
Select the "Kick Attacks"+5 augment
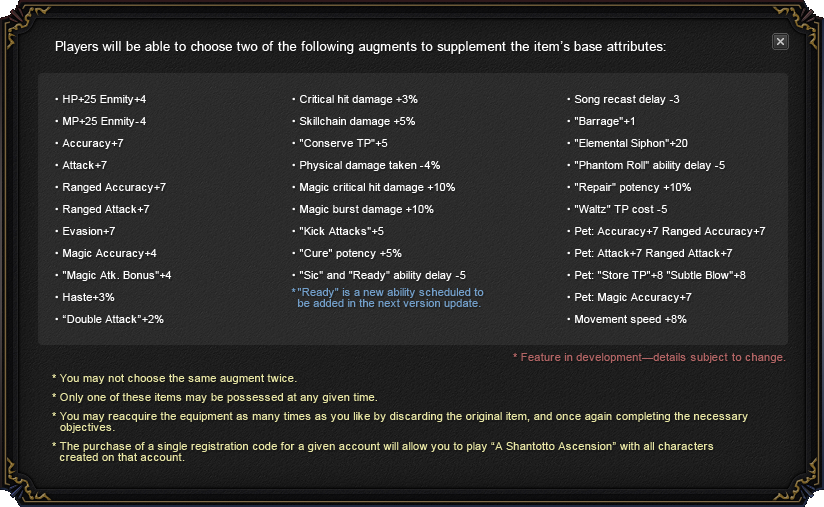tap(341, 231)
